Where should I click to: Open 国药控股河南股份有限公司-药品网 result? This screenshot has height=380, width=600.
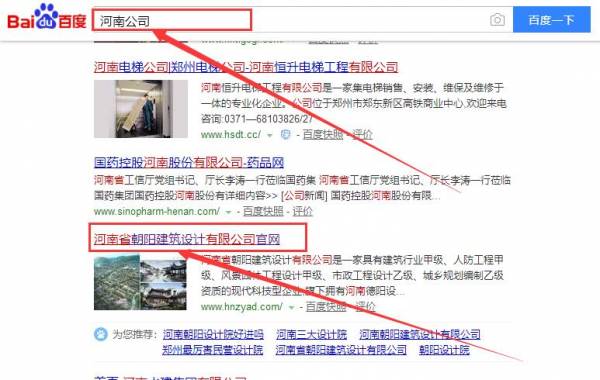click(x=189, y=163)
